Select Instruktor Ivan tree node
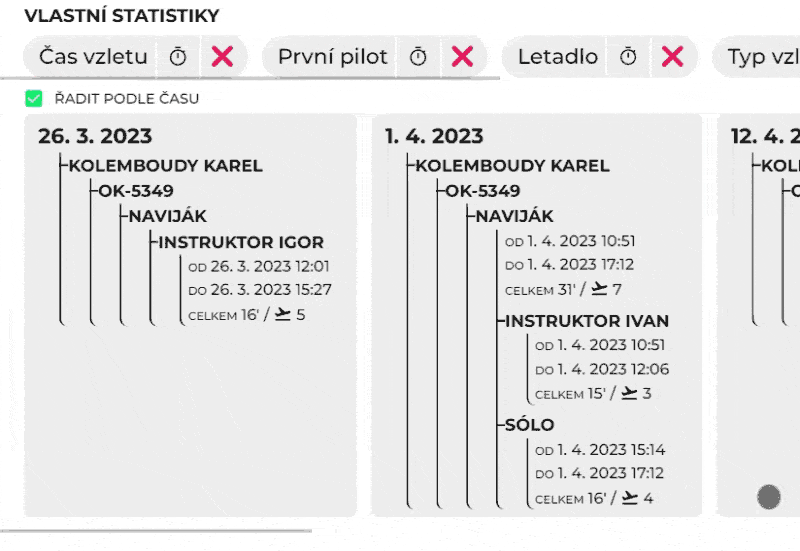This screenshot has height=551, width=800. pos(587,321)
